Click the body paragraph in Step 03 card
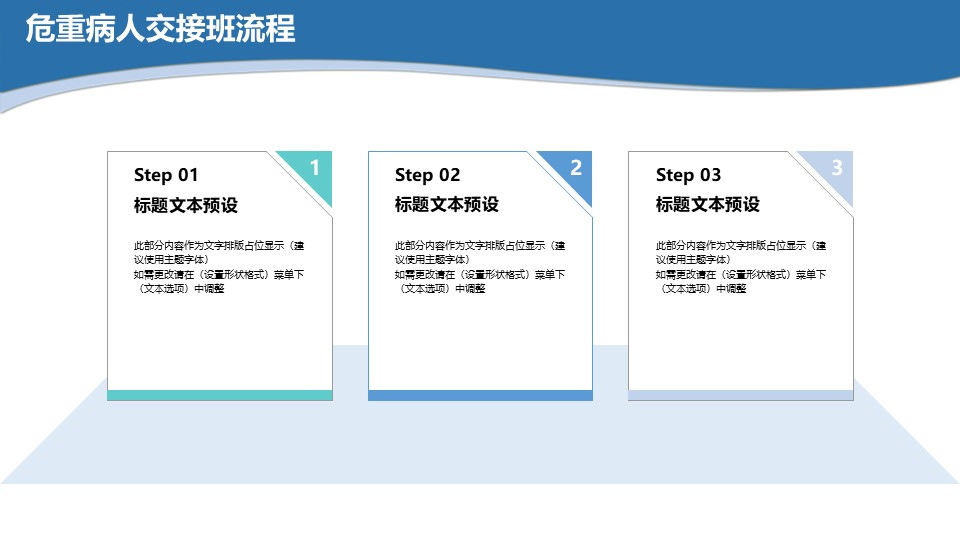 [741, 267]
